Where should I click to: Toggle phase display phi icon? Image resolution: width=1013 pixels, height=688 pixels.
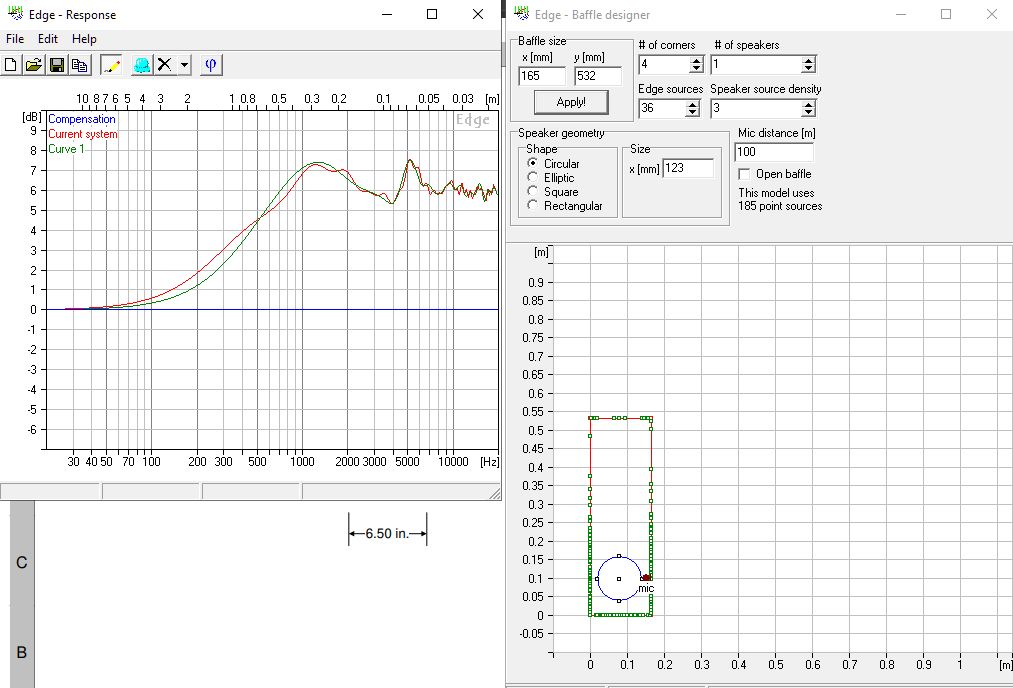(x=211, y=65)
